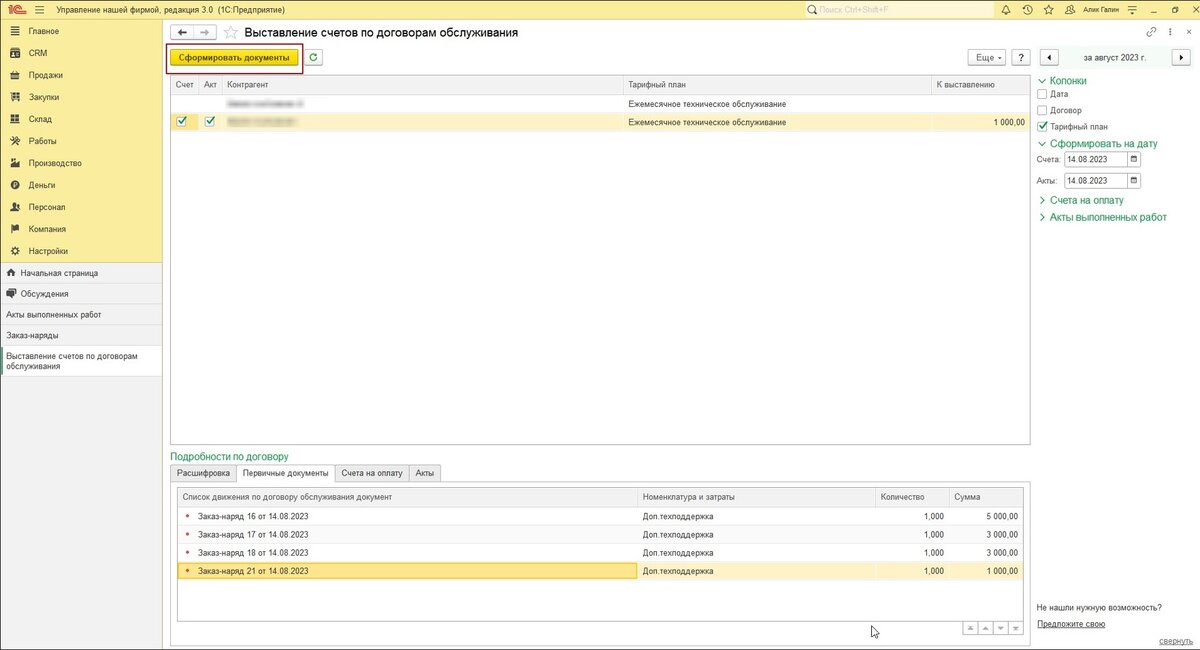Viewport: 1200px width, 650px height.
Task: Follow the Предложите свою link
Action: coord(1070,623)
